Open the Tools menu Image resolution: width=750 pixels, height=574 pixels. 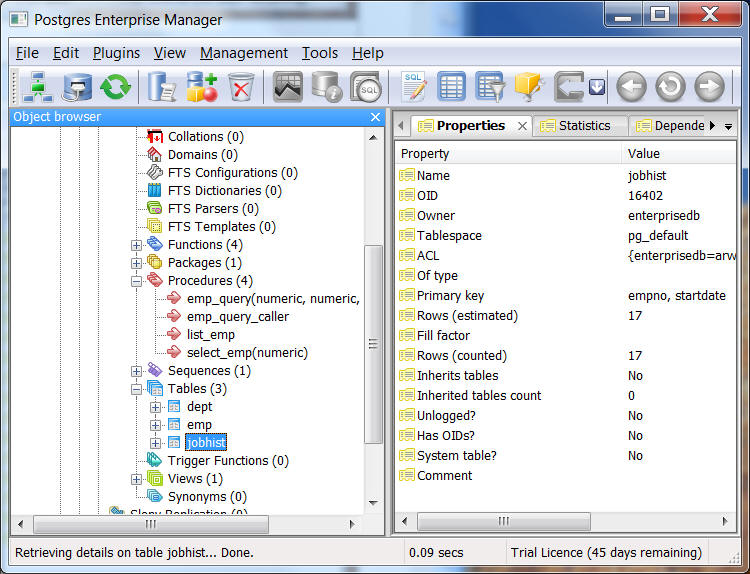320,53
